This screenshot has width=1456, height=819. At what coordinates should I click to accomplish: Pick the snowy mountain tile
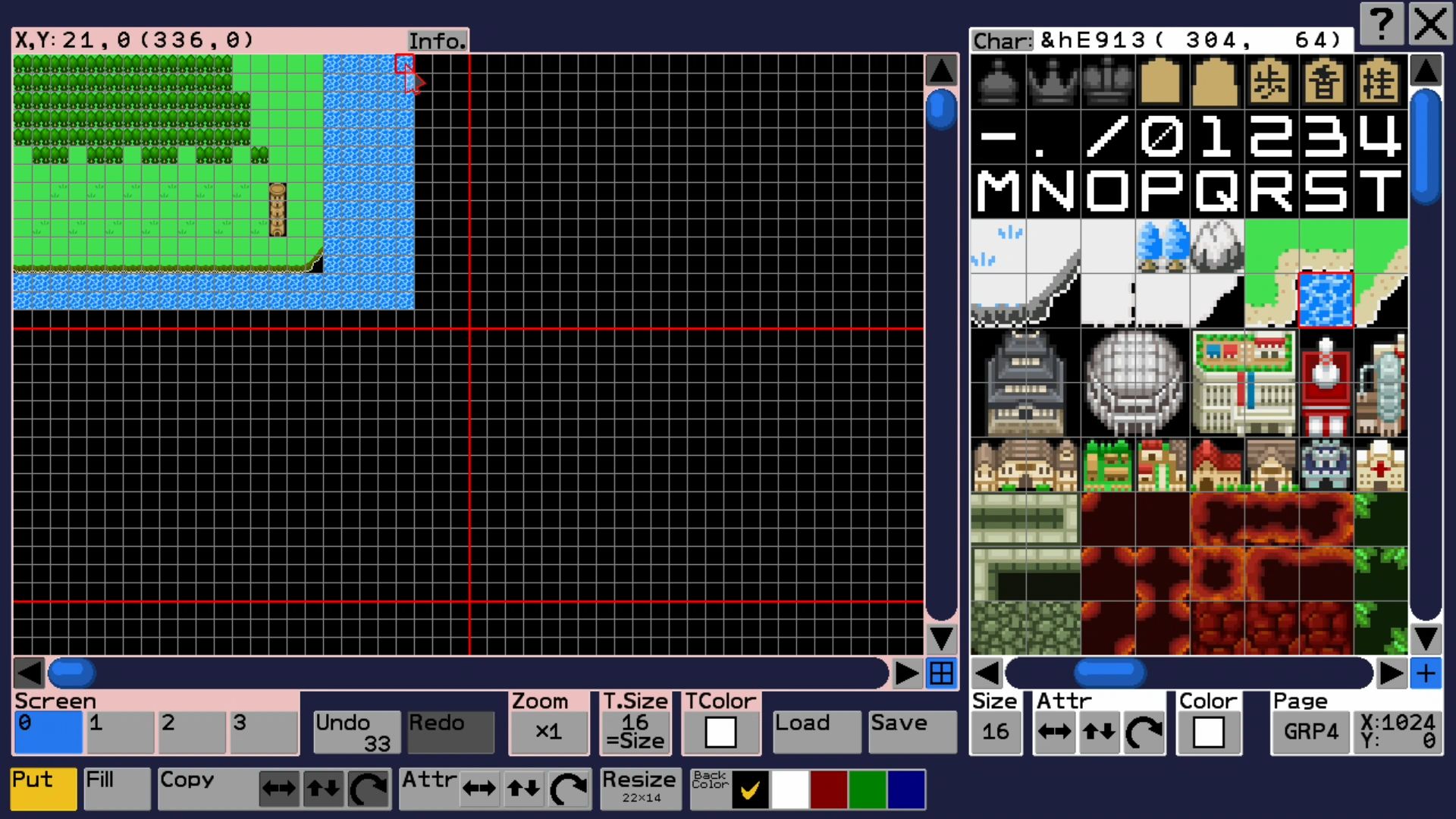point(1216,246)
